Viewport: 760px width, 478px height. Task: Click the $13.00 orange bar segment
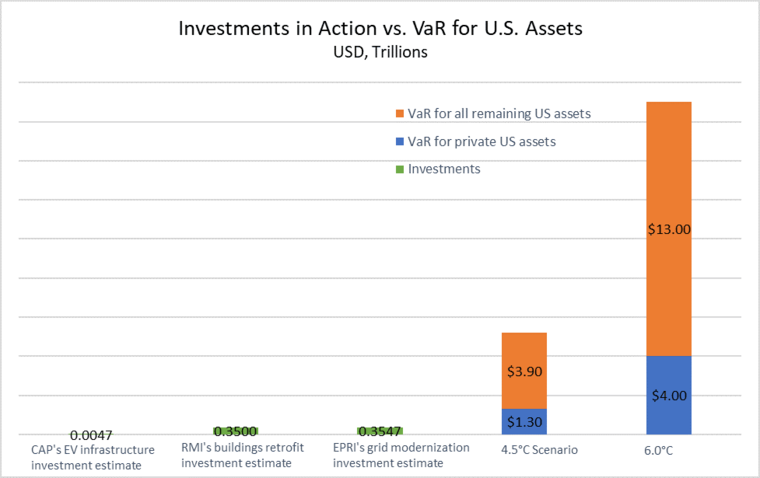(x=669, y=229)
